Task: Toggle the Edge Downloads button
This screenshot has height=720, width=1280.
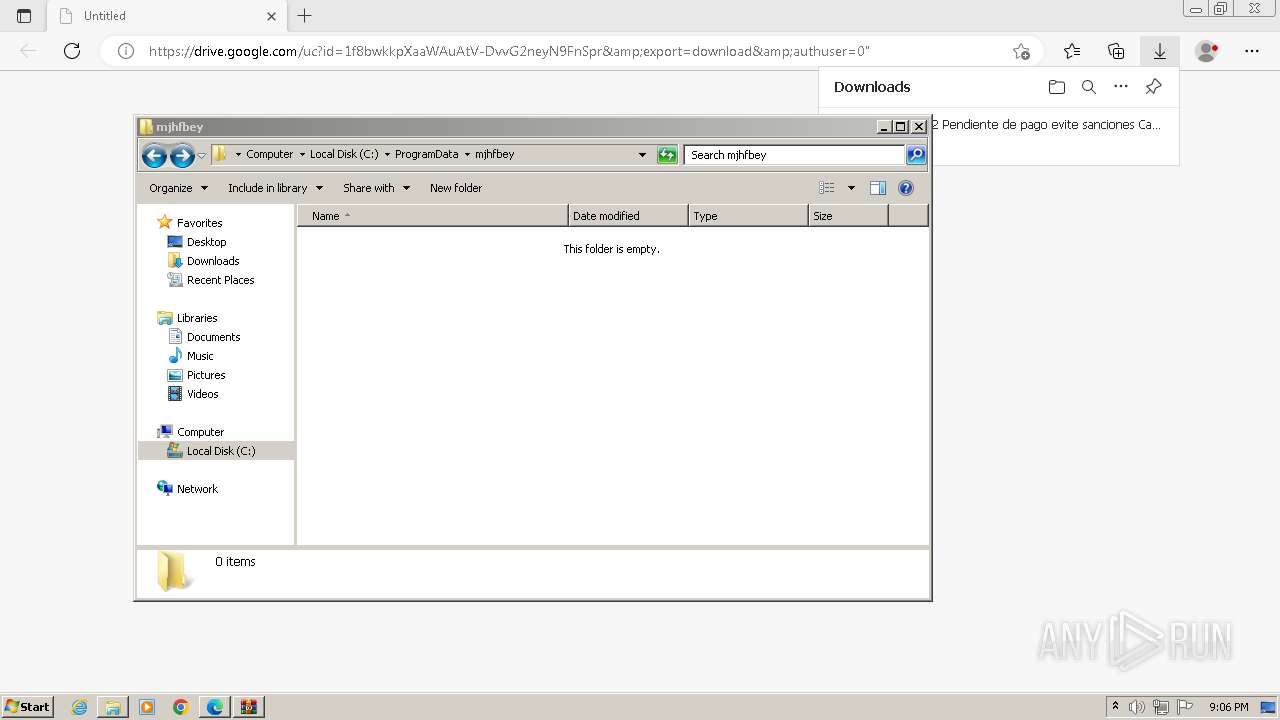Action: tap(1160, 51)
